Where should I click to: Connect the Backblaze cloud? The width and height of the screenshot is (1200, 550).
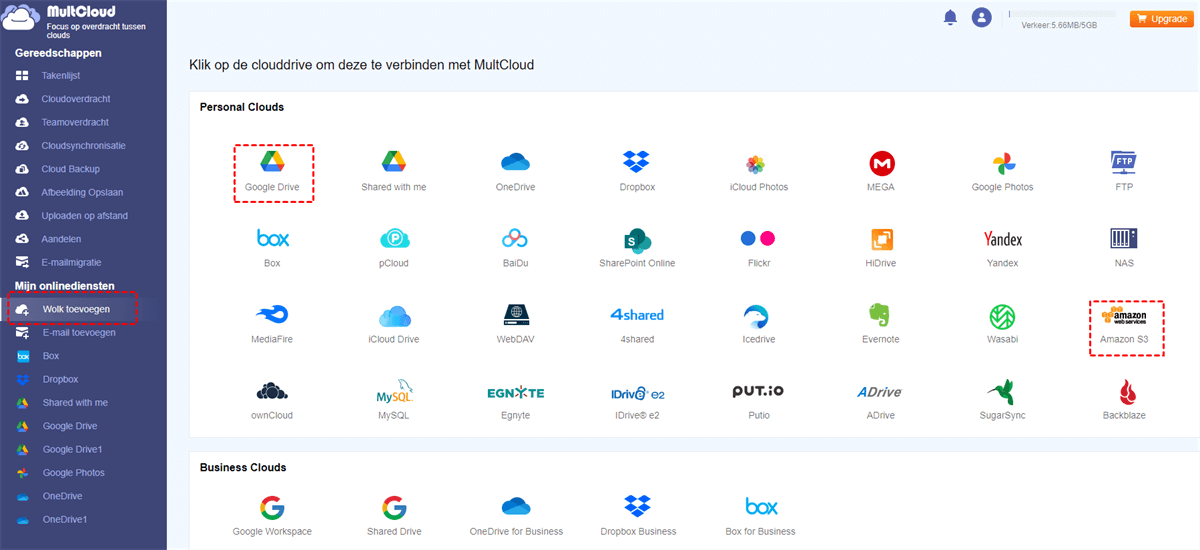(1125, 401)
